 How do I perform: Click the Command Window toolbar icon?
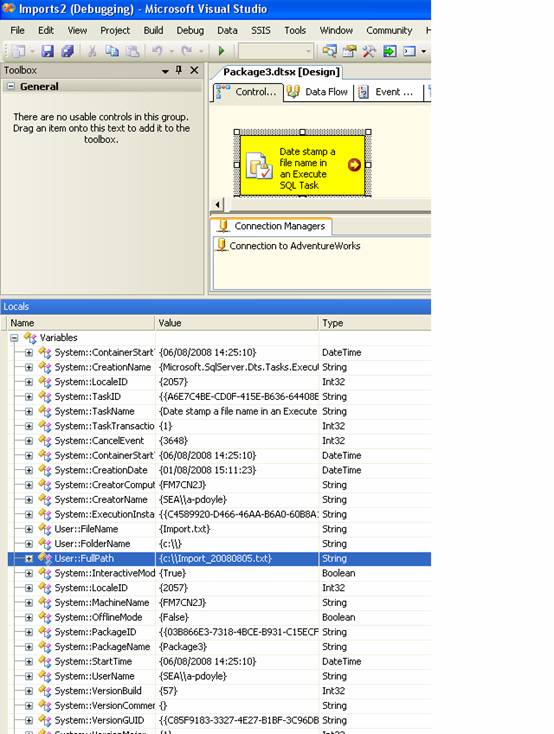point(409,51)
